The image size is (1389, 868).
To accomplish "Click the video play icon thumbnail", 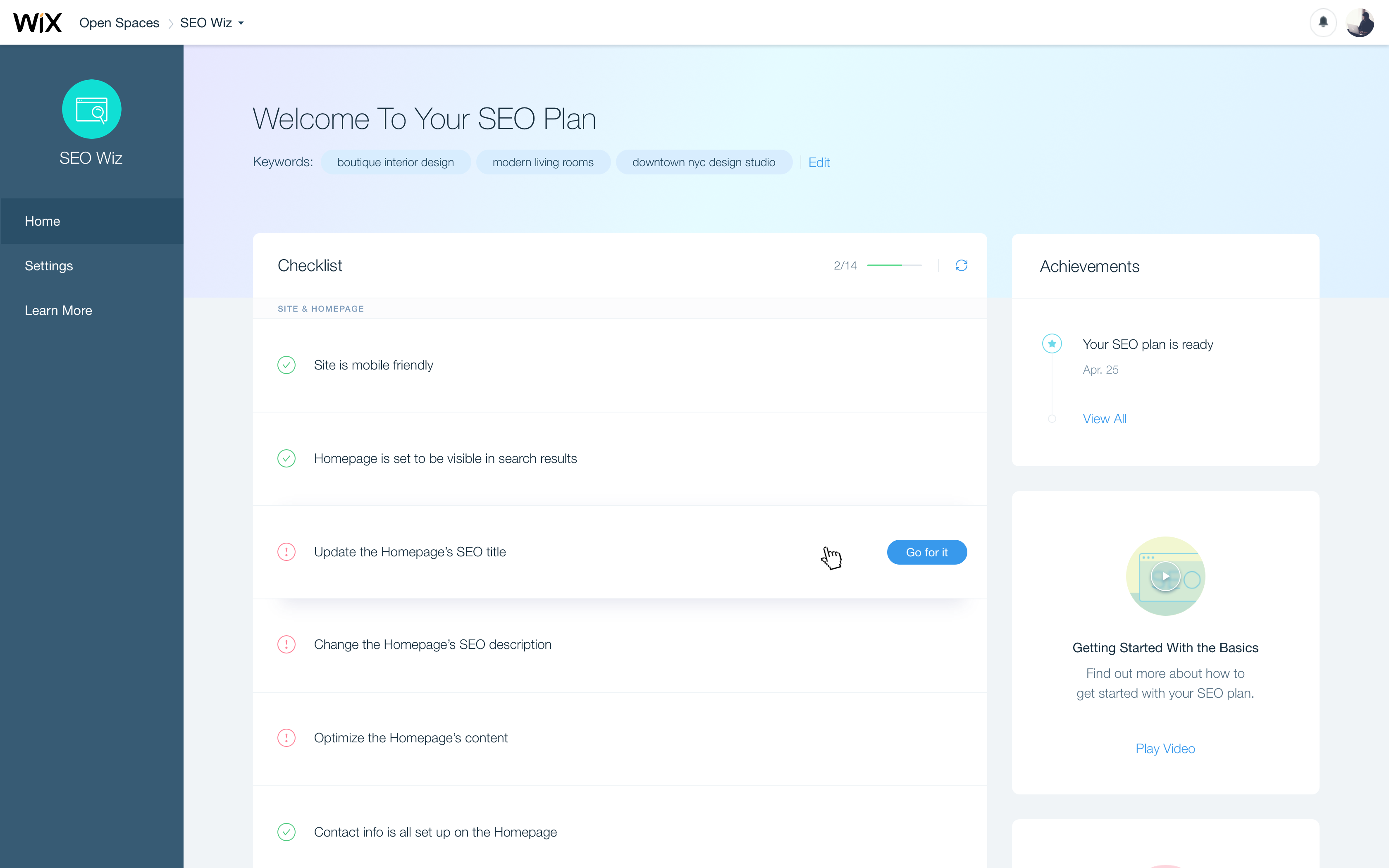I will click(x=1165, y=576).
